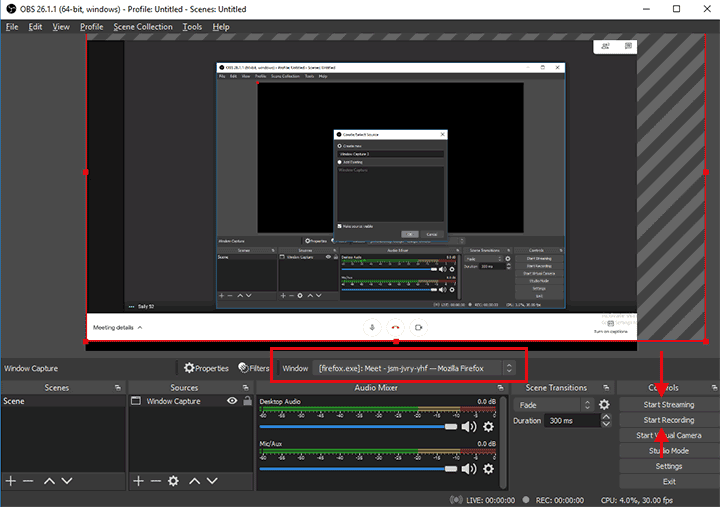Hide the Window Capture source with eye icon
The height and width of the screenshot is (507, 720).
pos(232,401)
